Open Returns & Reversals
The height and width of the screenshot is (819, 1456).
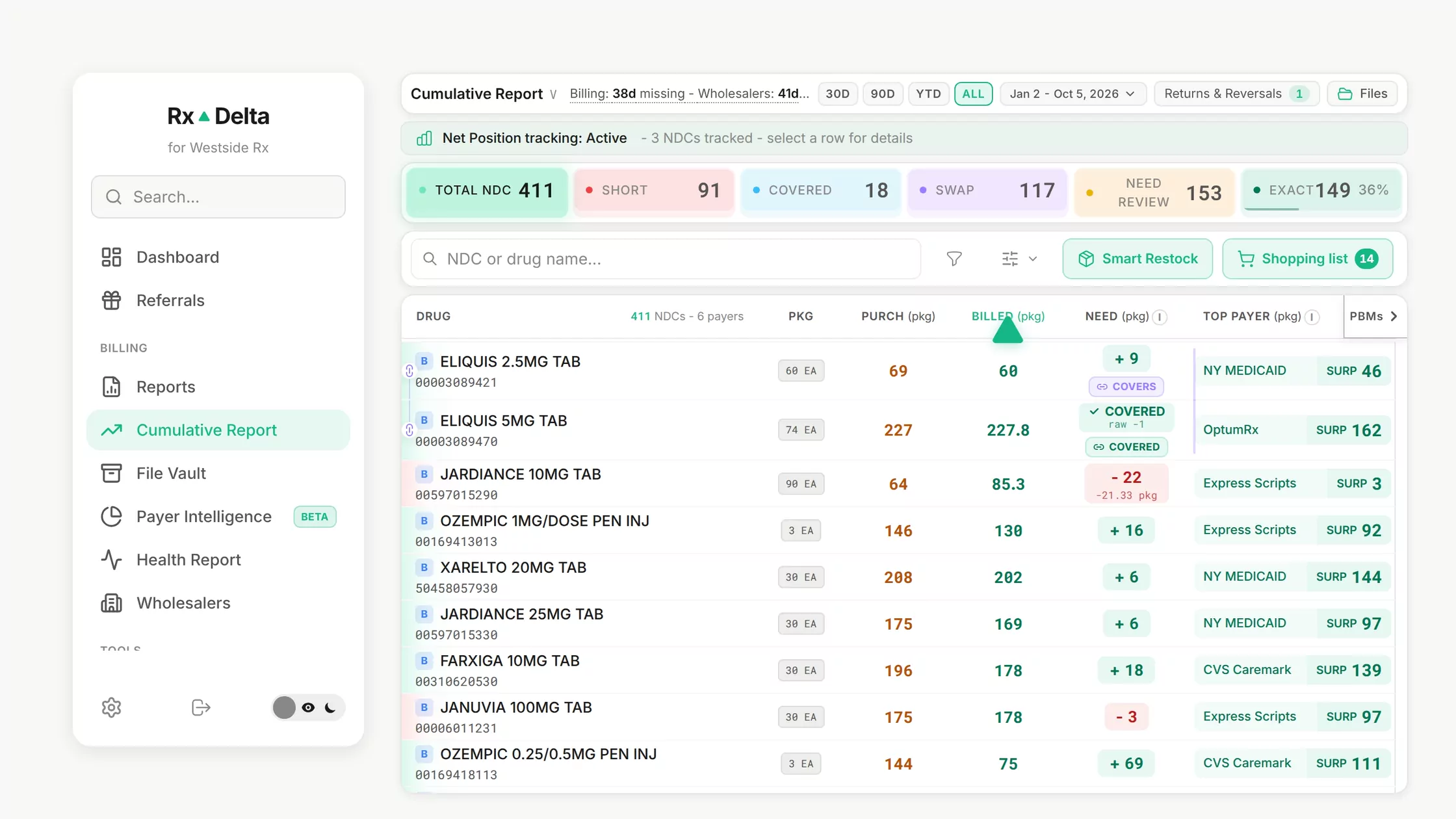coord(1236,94)
